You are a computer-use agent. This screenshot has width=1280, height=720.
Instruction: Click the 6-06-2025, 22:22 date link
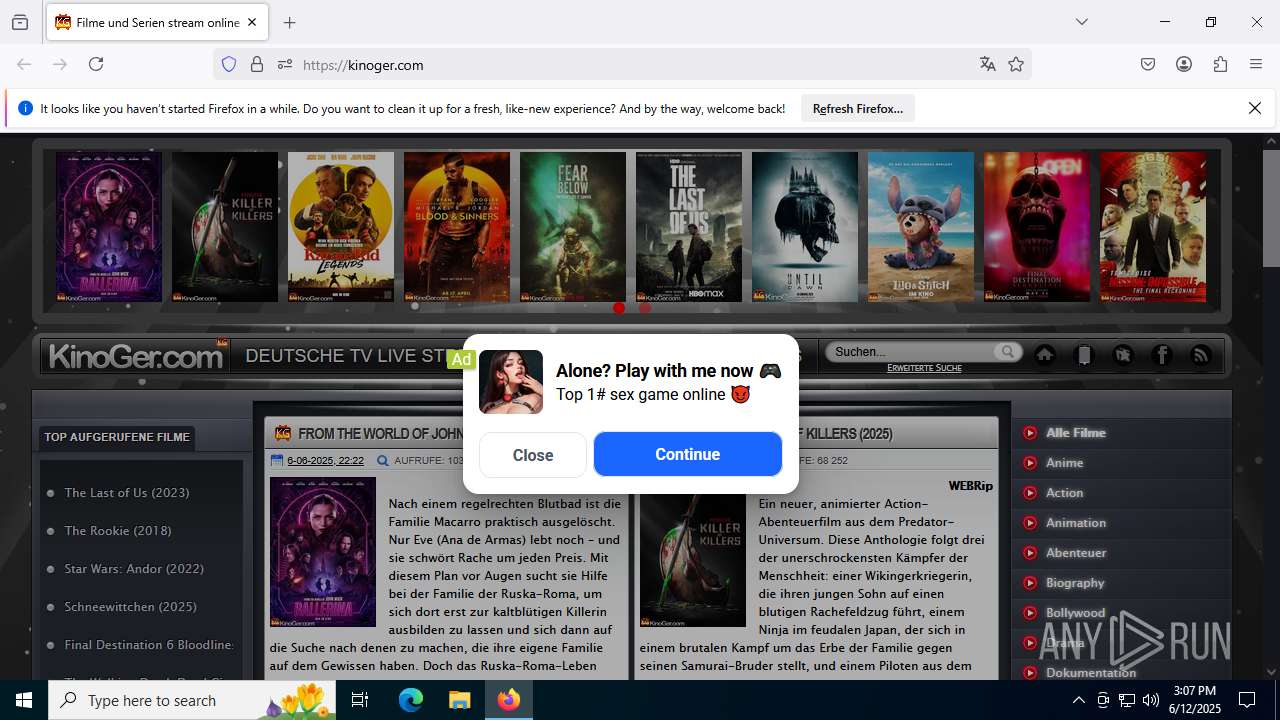(x=325, y=461)
